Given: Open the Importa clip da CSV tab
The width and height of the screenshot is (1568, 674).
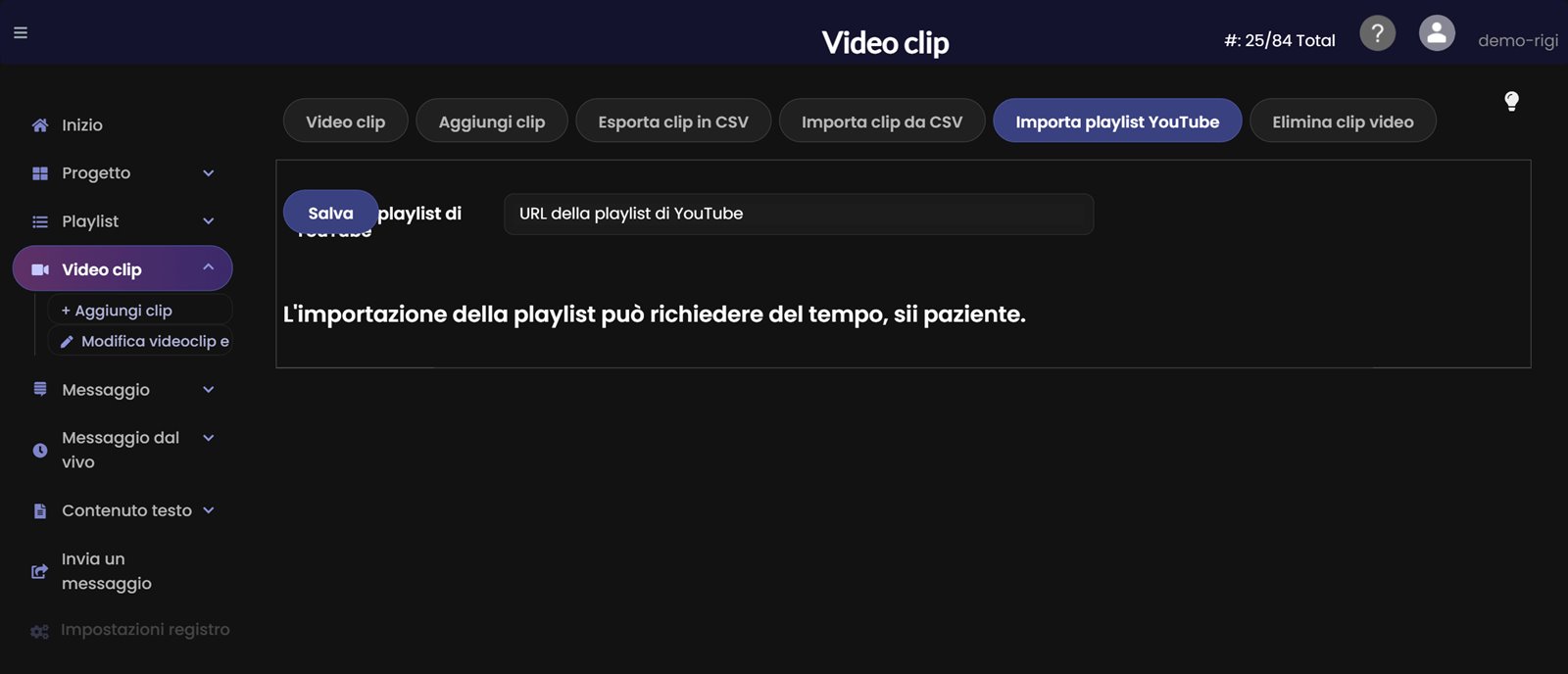Looking at the screenshot, I should (882, 120).
